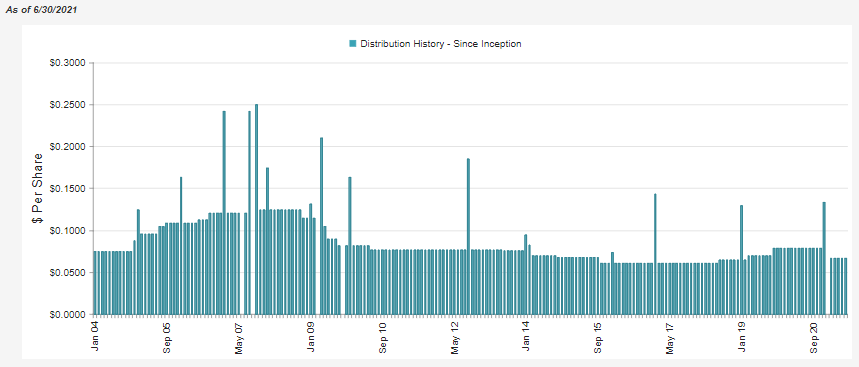
Task: Select the first bar at Jan 04
Action: tap(95, 283)
